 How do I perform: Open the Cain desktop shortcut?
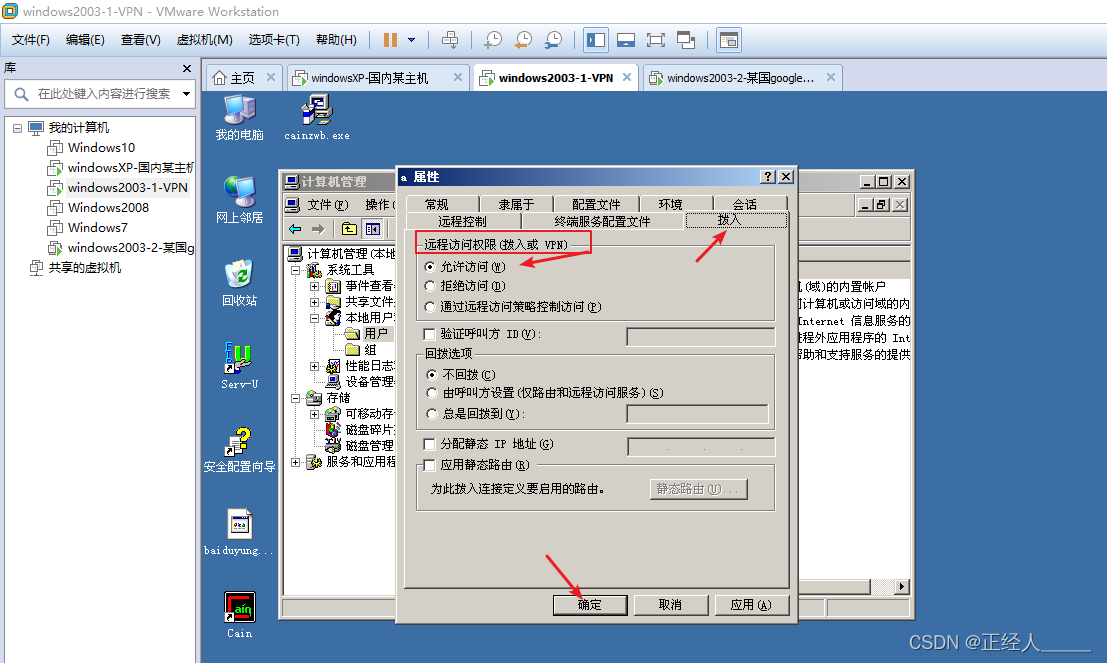[x=239, y=609]
